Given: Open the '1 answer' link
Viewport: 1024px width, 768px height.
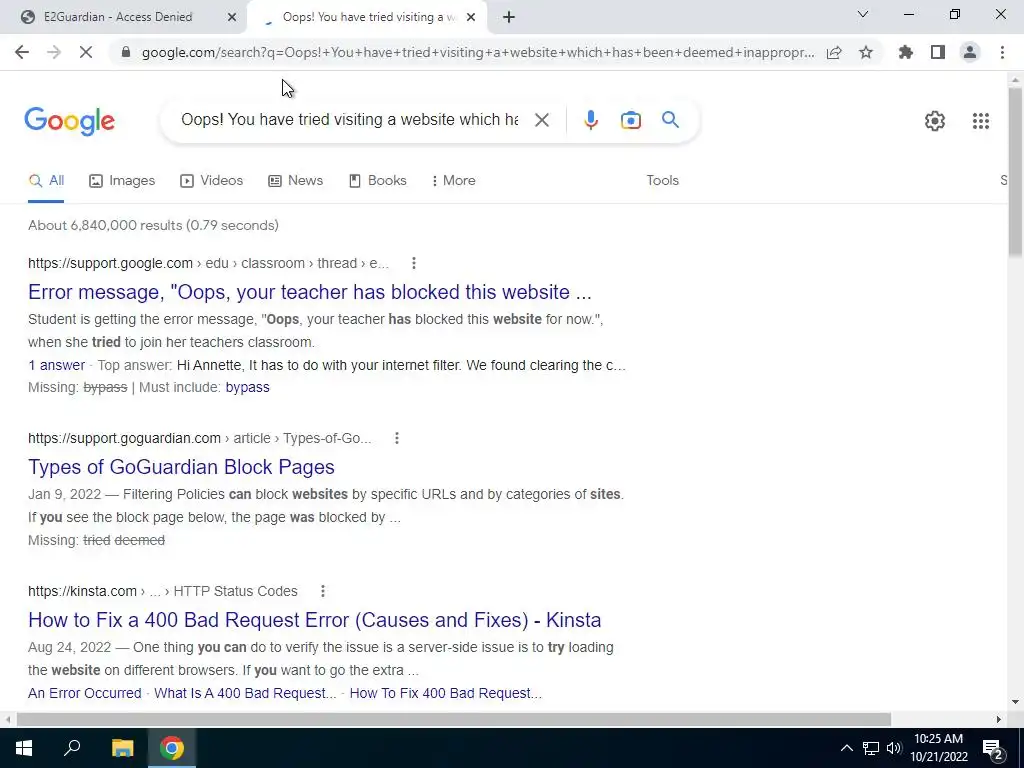Looking at the screenshot, I should point(56,365).
